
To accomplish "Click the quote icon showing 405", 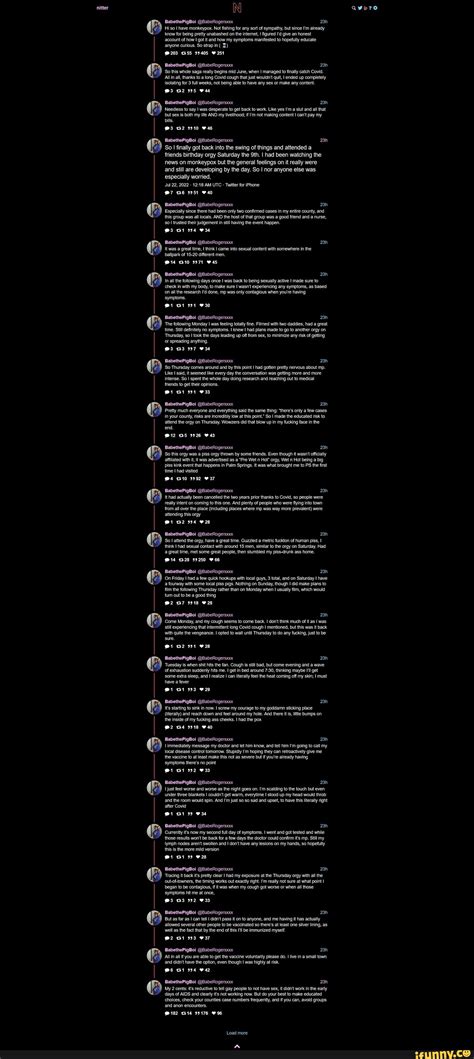I will 200,53.
